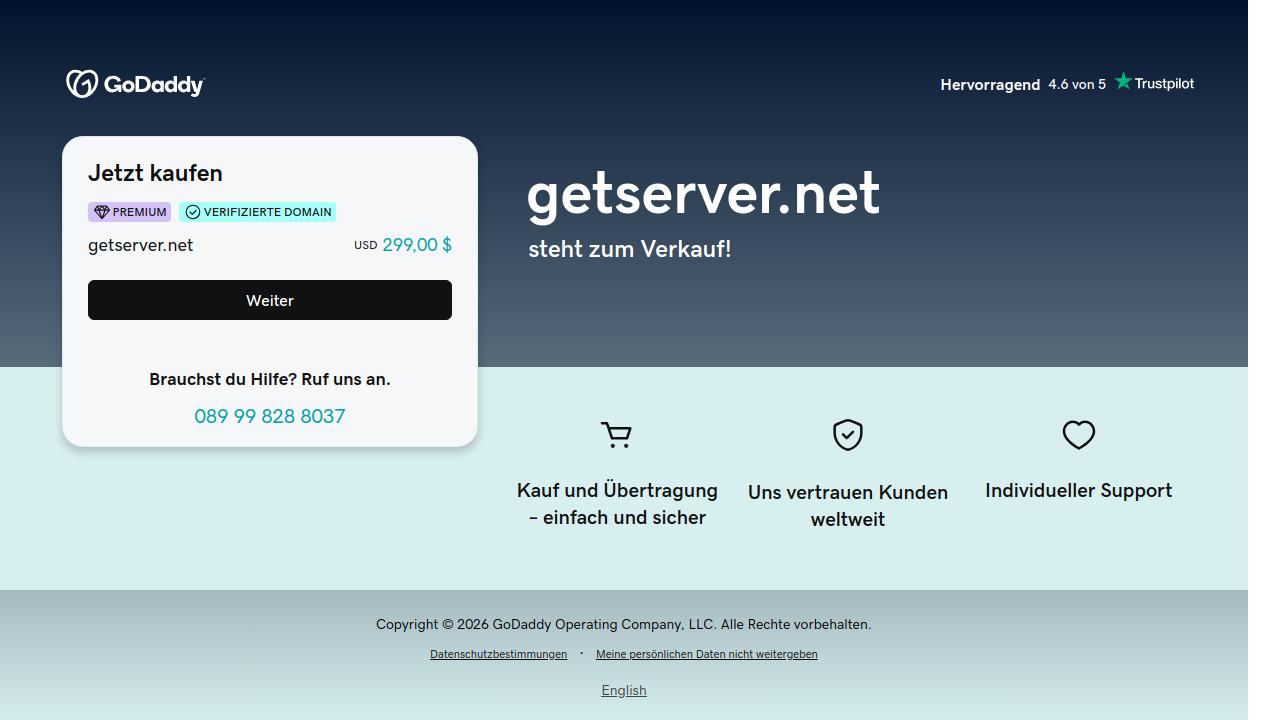Click the heart support icon
This screenshot has width=1280, height=720.
pyautogui.click(x=1078, y=435)
